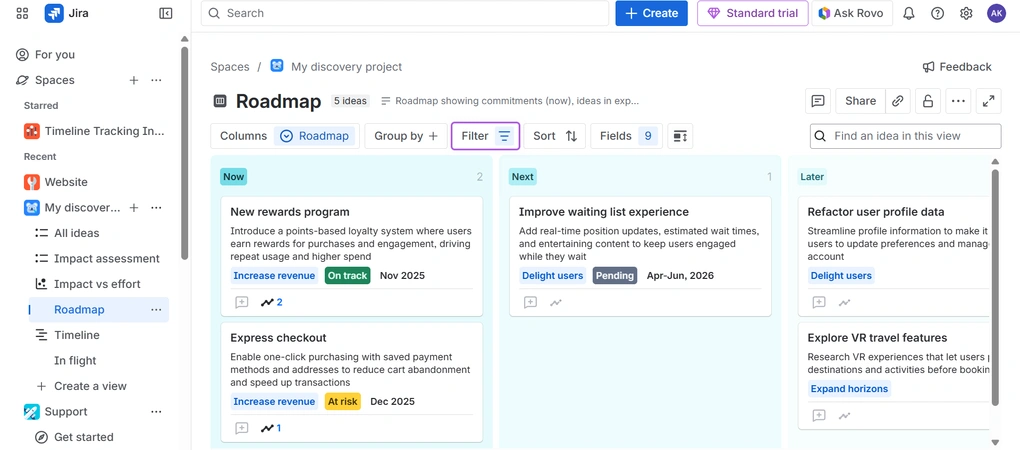The height and width of the screenshot is (450, 1020).
Task: Click the Pending status tag
Action: 615,276
